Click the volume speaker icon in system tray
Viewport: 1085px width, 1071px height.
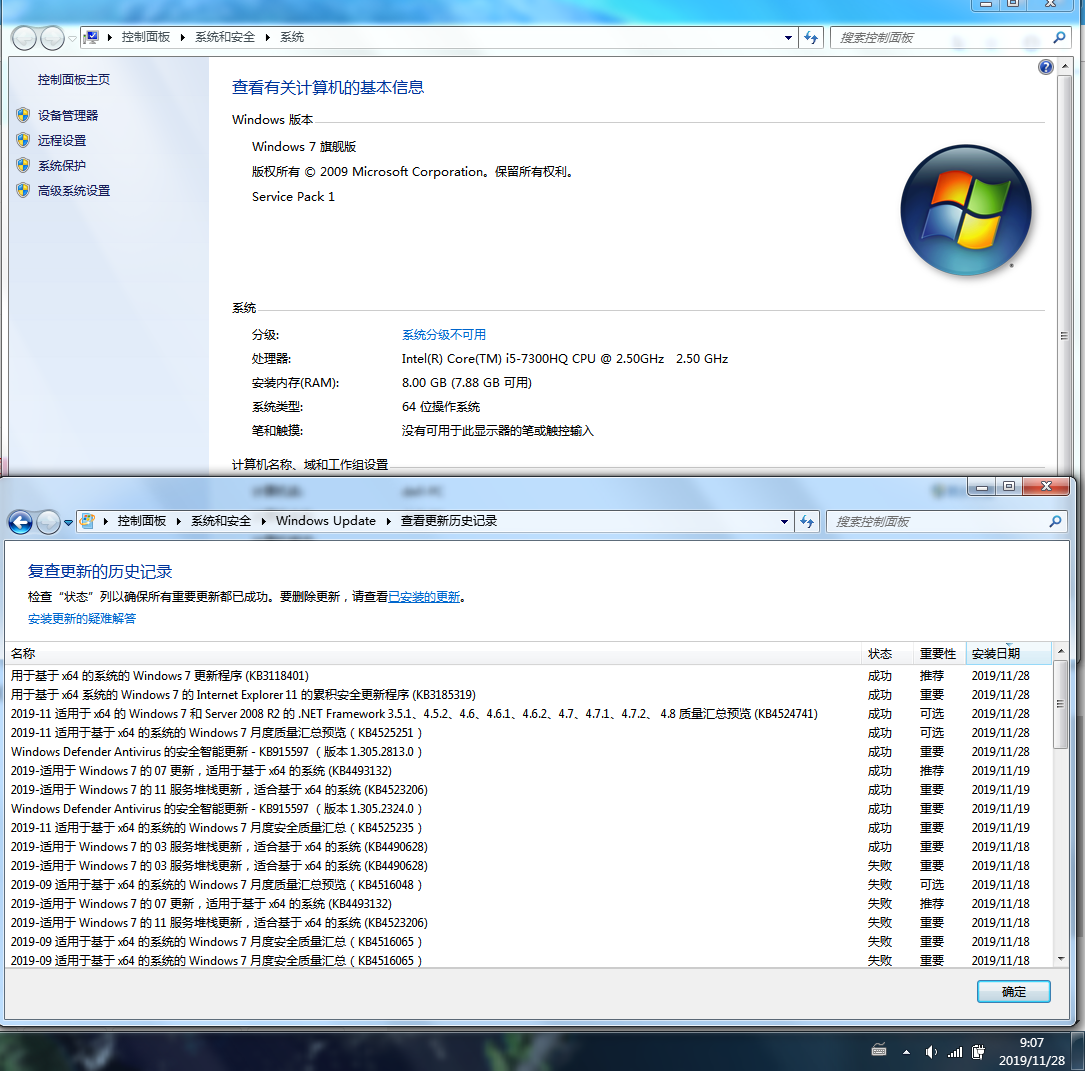(x=931, y=1051)
